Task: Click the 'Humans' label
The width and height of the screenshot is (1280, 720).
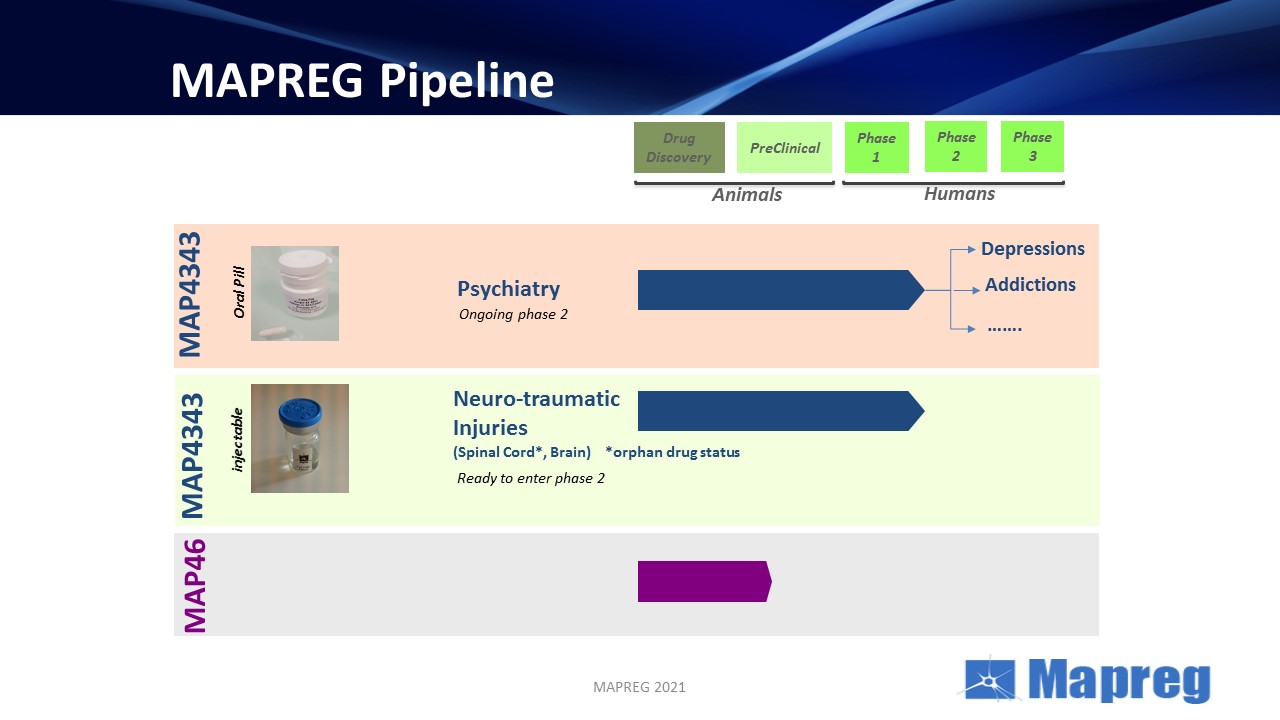Action: (959, 194)
